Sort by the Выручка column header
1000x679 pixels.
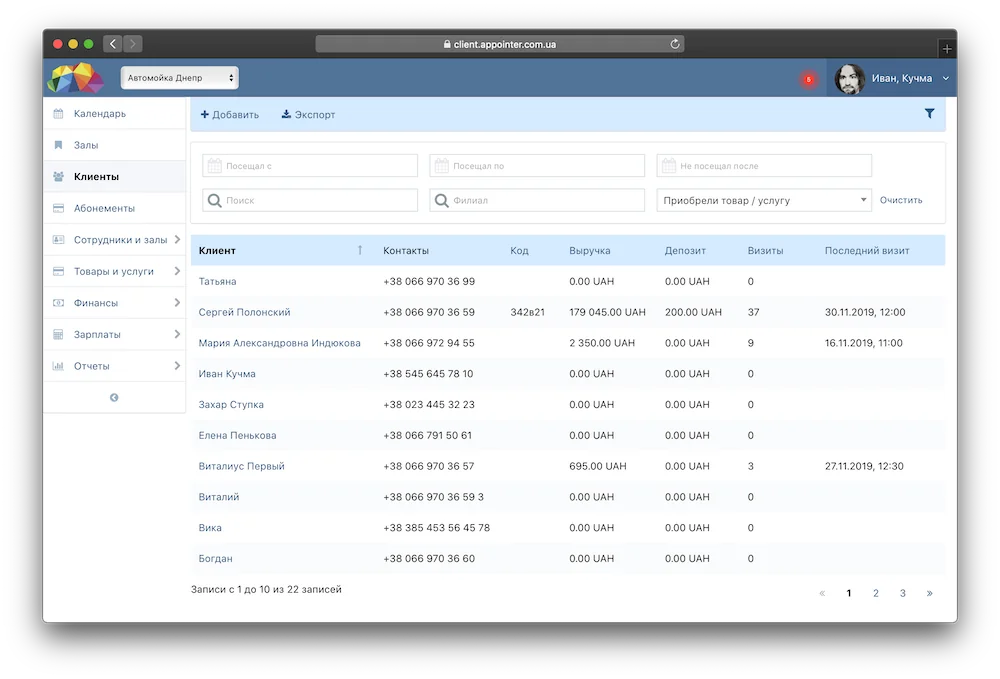590,251
